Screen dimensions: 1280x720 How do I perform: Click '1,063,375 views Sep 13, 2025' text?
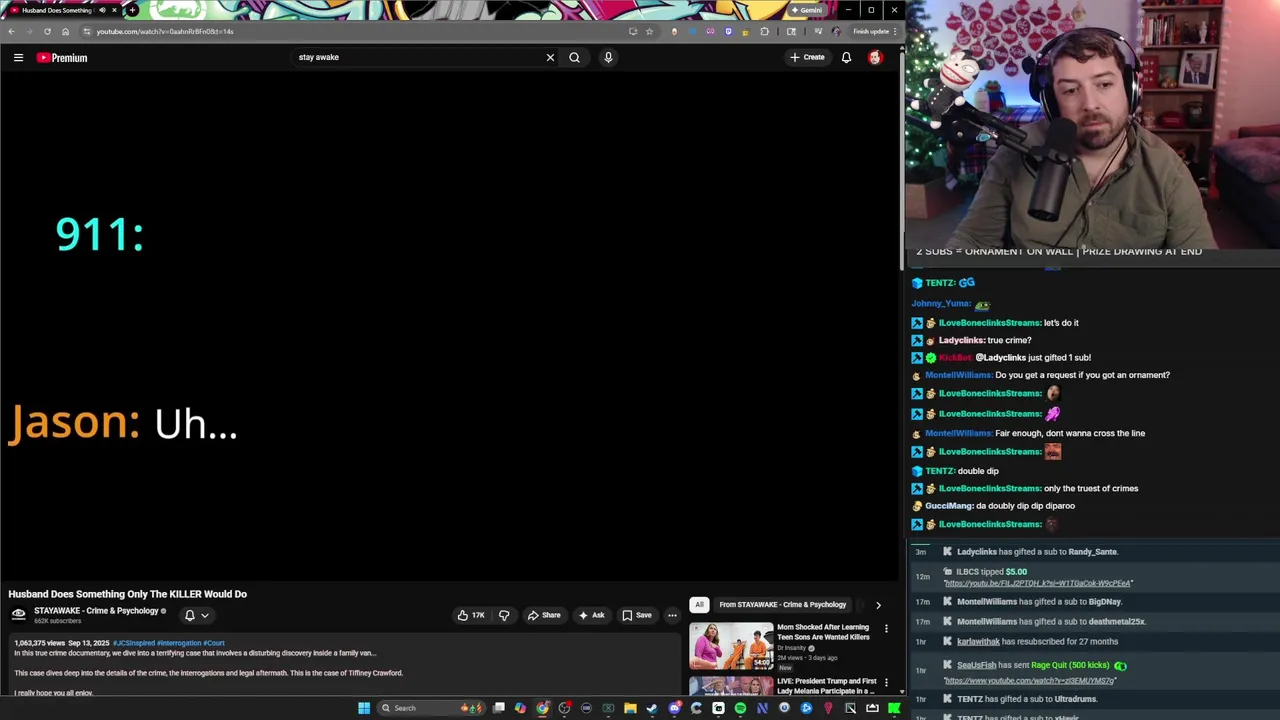(x=61, y=643)
